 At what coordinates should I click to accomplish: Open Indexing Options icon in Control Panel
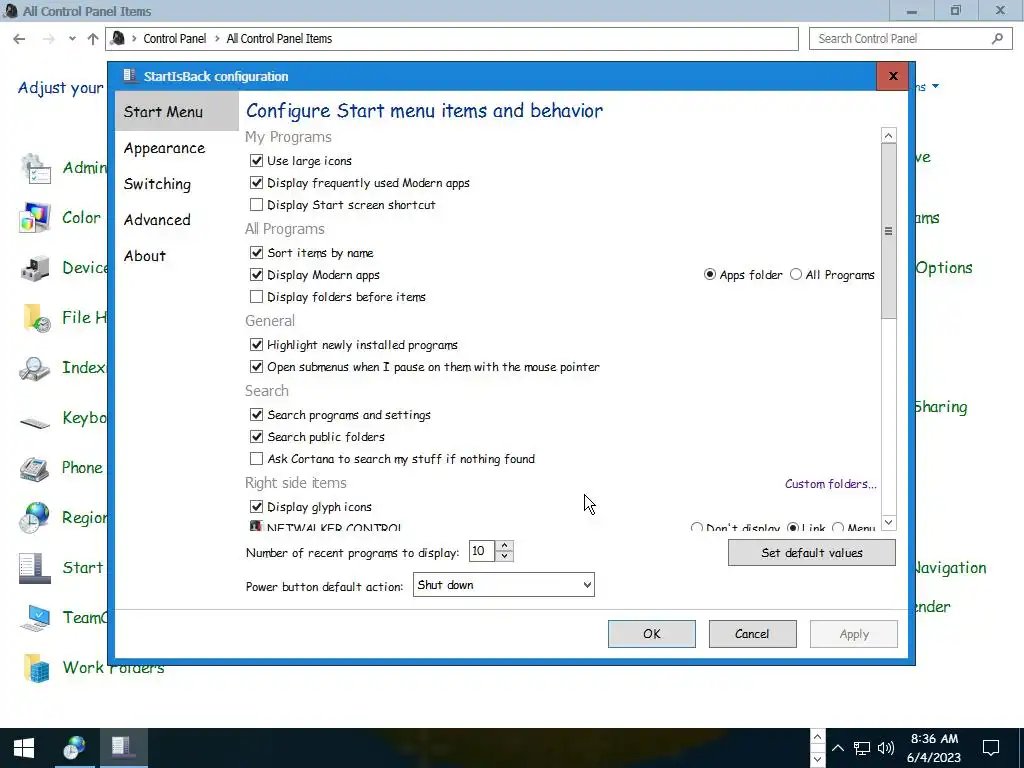coord(35,368)
